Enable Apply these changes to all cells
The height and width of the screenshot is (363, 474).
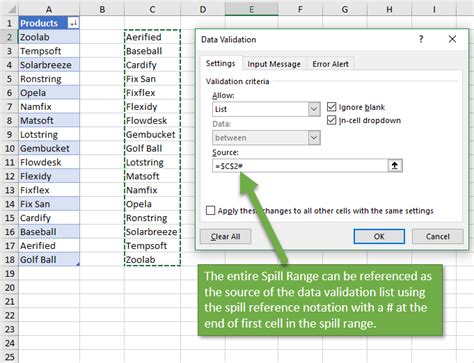pos(210,211)
